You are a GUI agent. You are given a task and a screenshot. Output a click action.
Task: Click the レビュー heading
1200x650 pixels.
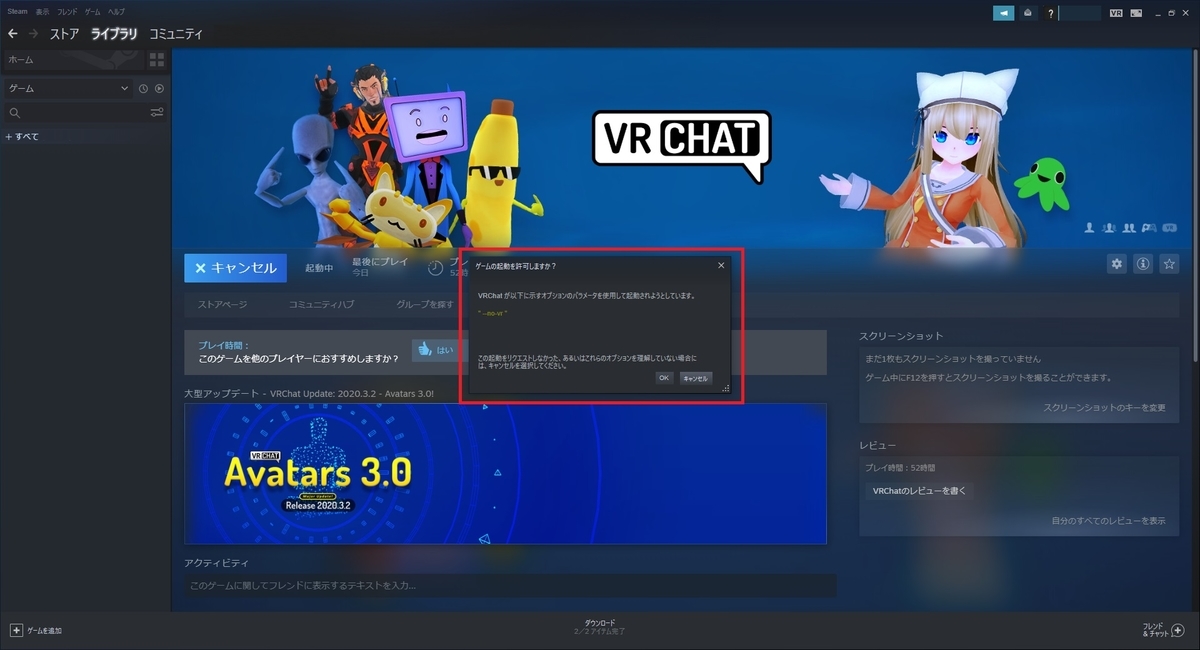point(877,444)
